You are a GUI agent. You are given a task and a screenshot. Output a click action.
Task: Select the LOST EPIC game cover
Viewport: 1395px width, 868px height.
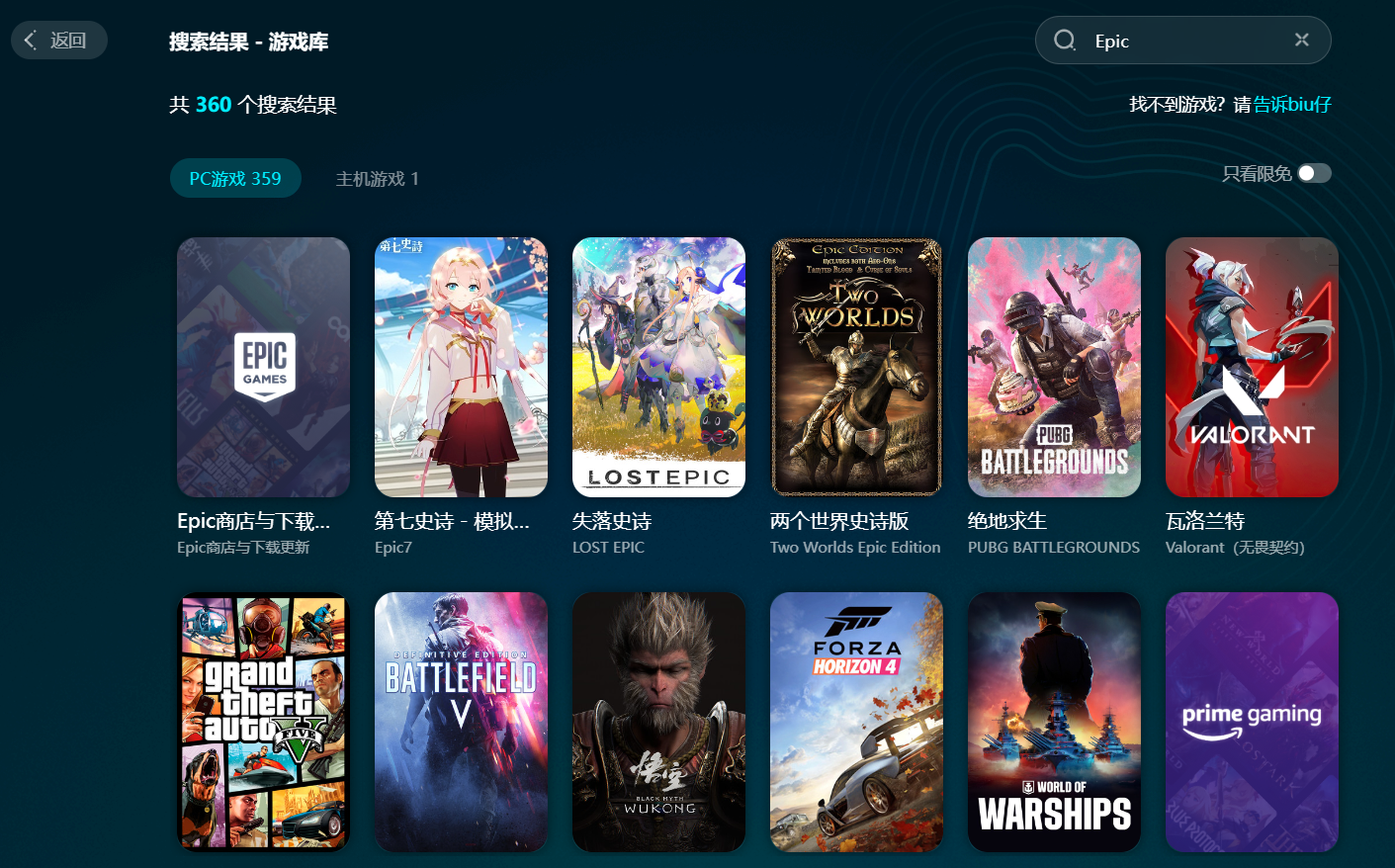(658, 367)
